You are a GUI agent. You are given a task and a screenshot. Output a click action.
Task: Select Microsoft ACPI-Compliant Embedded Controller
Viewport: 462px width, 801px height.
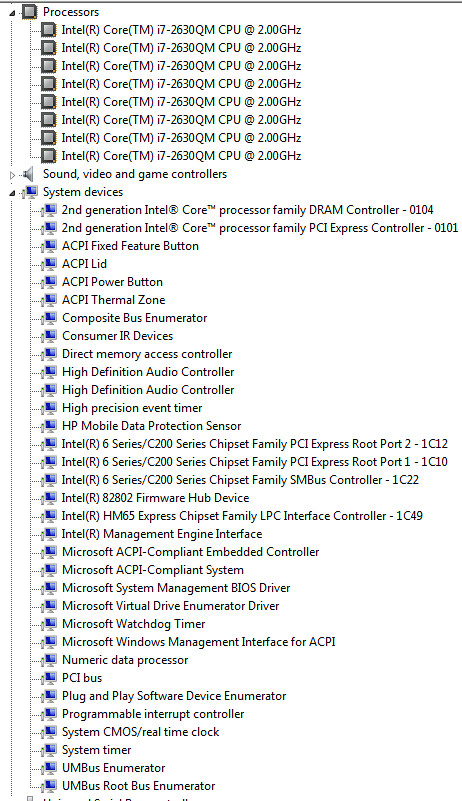pos(191,552)
